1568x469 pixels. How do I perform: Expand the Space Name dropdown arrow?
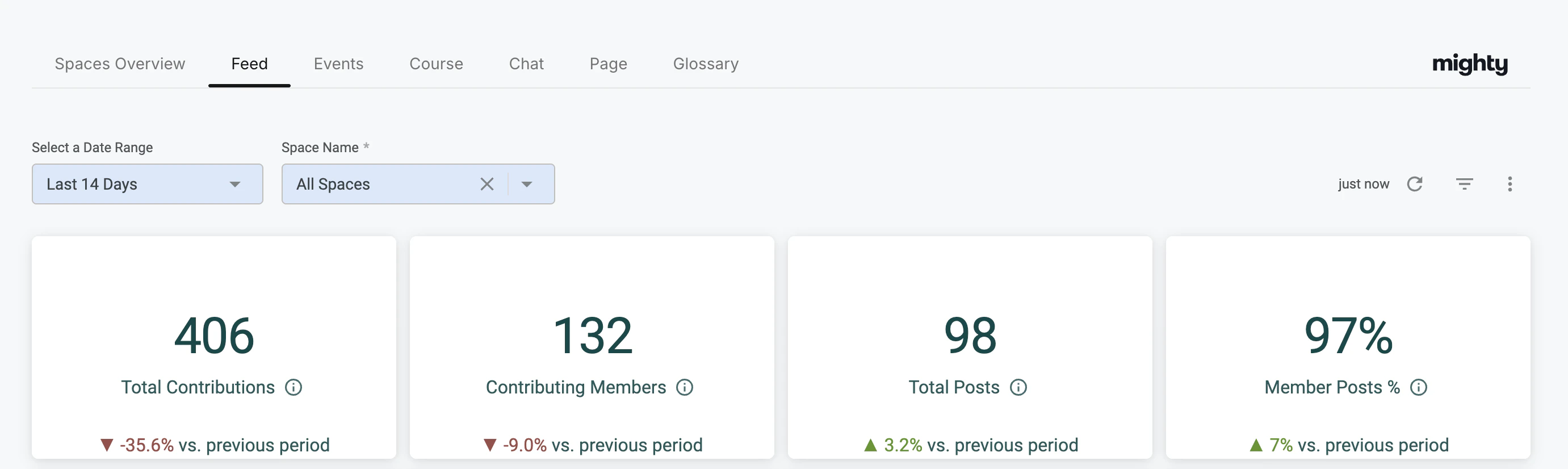[527, 184]
